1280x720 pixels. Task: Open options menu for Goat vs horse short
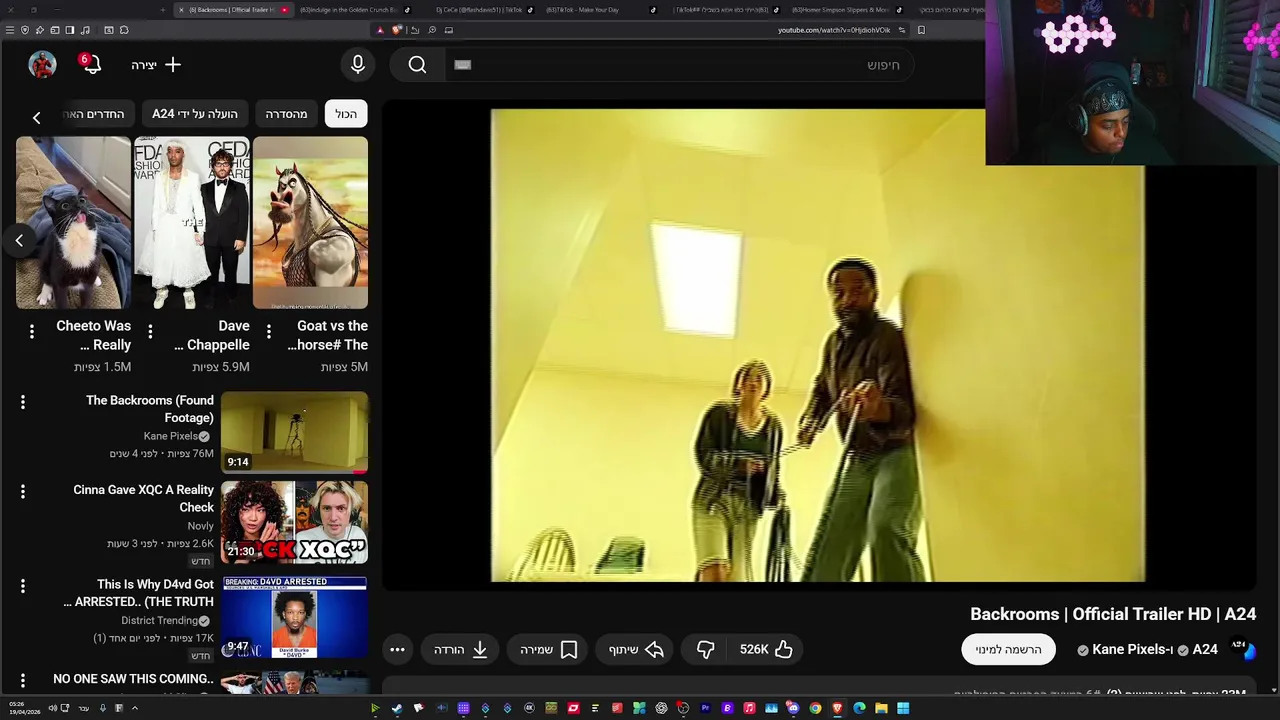click(x=268, y=331)
